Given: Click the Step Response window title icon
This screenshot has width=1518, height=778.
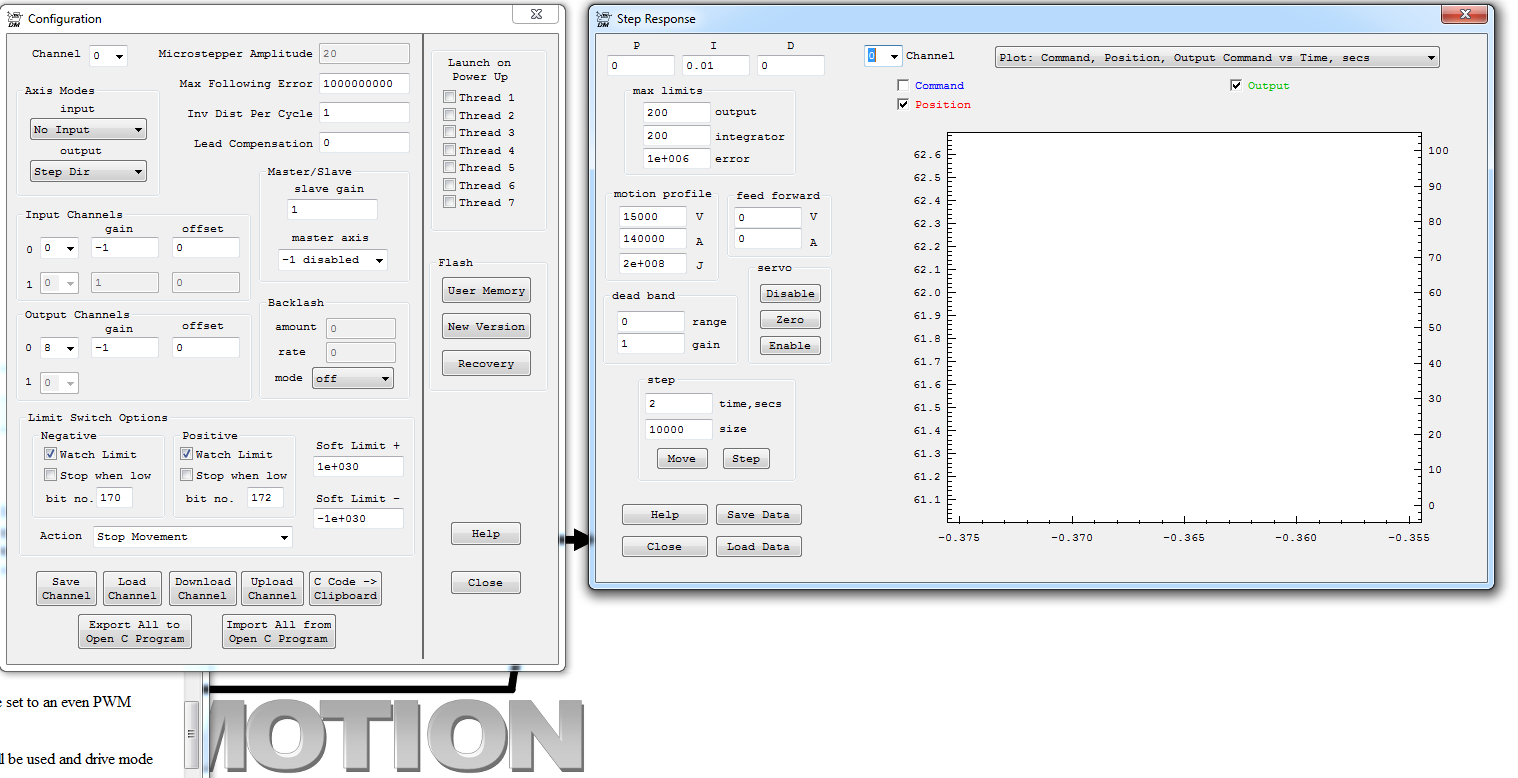Looking at the screenshot, I should pyautogui.click(x=603, y=18).
